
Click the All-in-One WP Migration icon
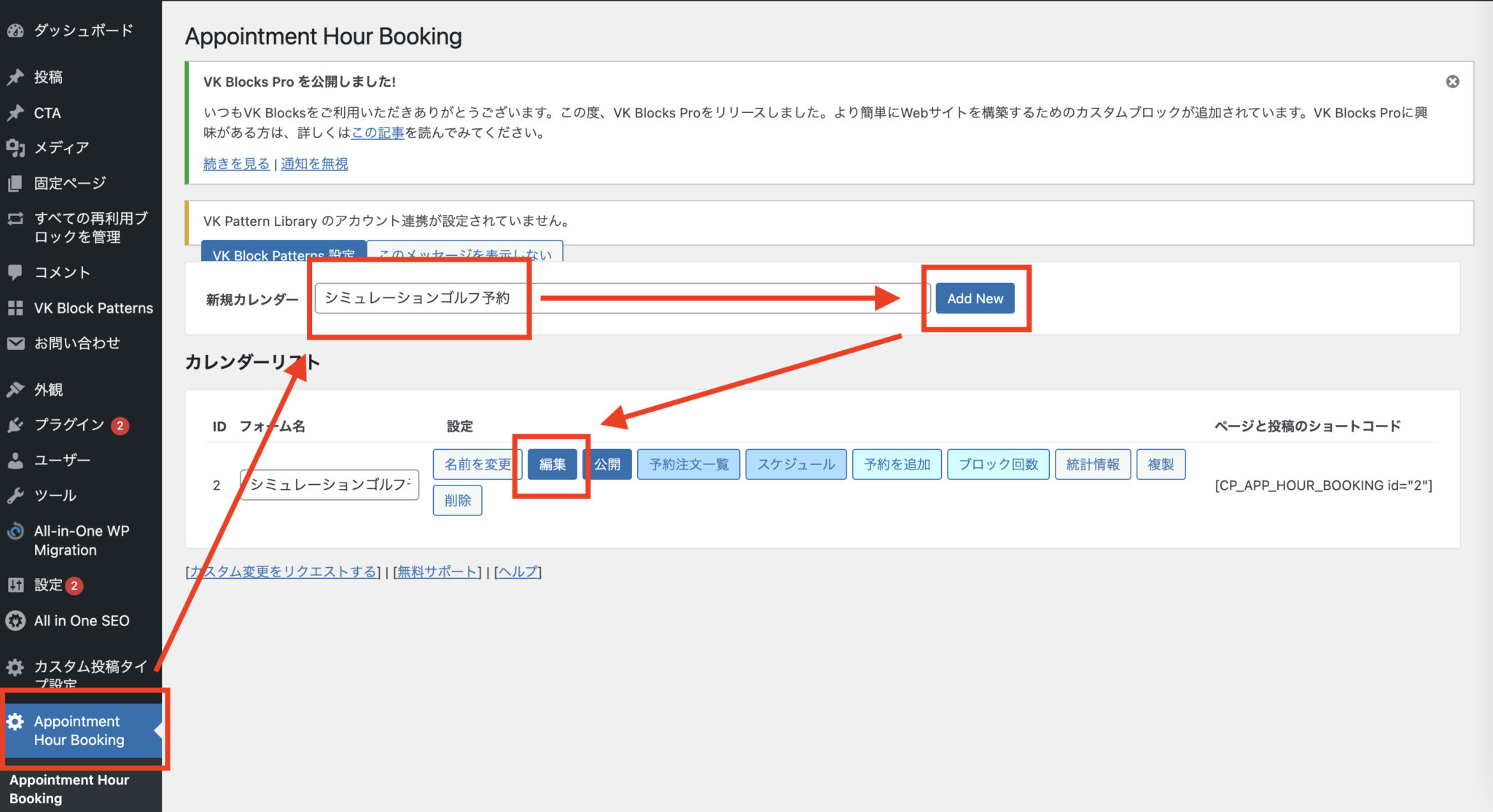[16, 531]
